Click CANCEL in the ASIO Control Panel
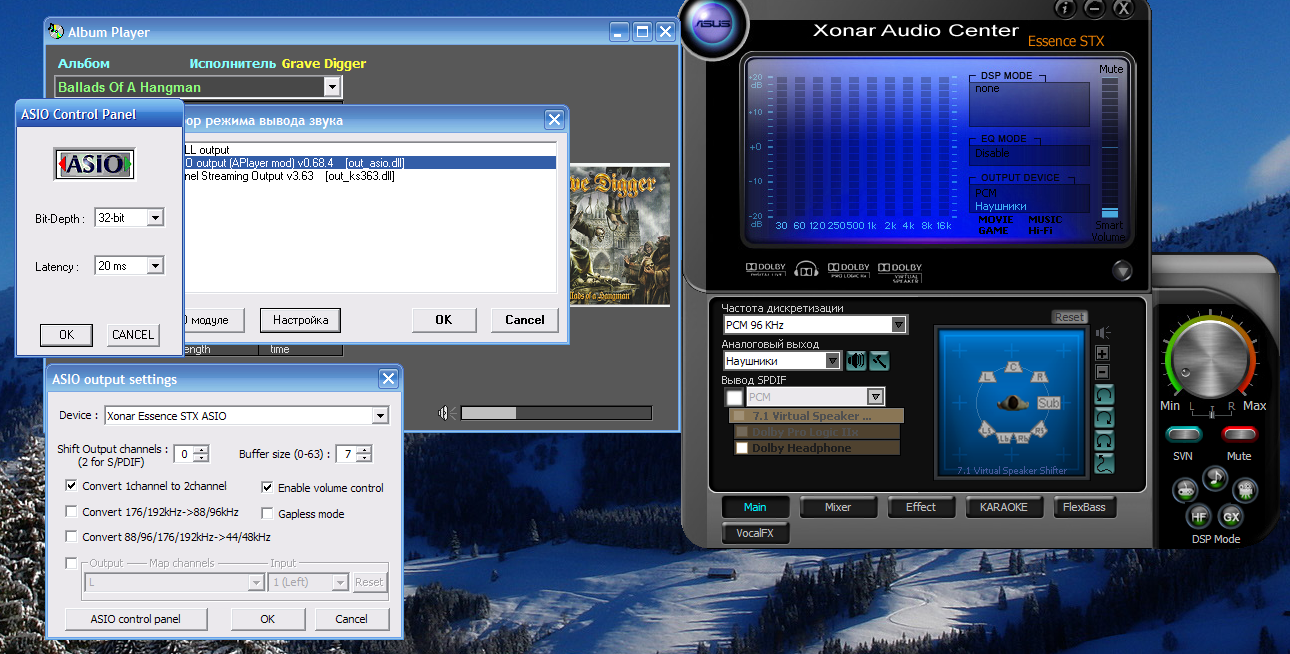Screen dimensions: 1290x654 [x=133, y=335]
